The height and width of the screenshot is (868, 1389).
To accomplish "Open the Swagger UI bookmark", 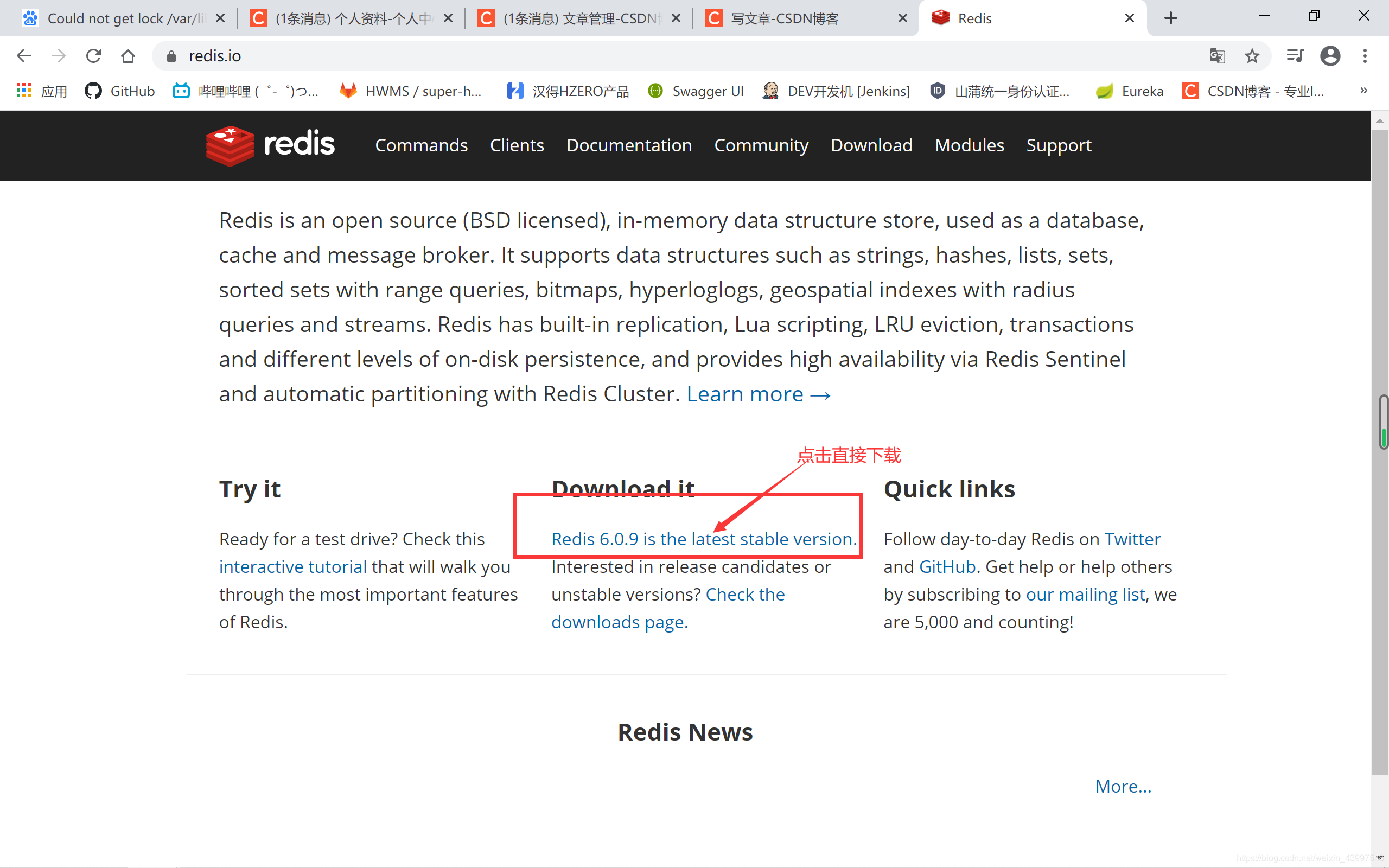I will point(696,91).
